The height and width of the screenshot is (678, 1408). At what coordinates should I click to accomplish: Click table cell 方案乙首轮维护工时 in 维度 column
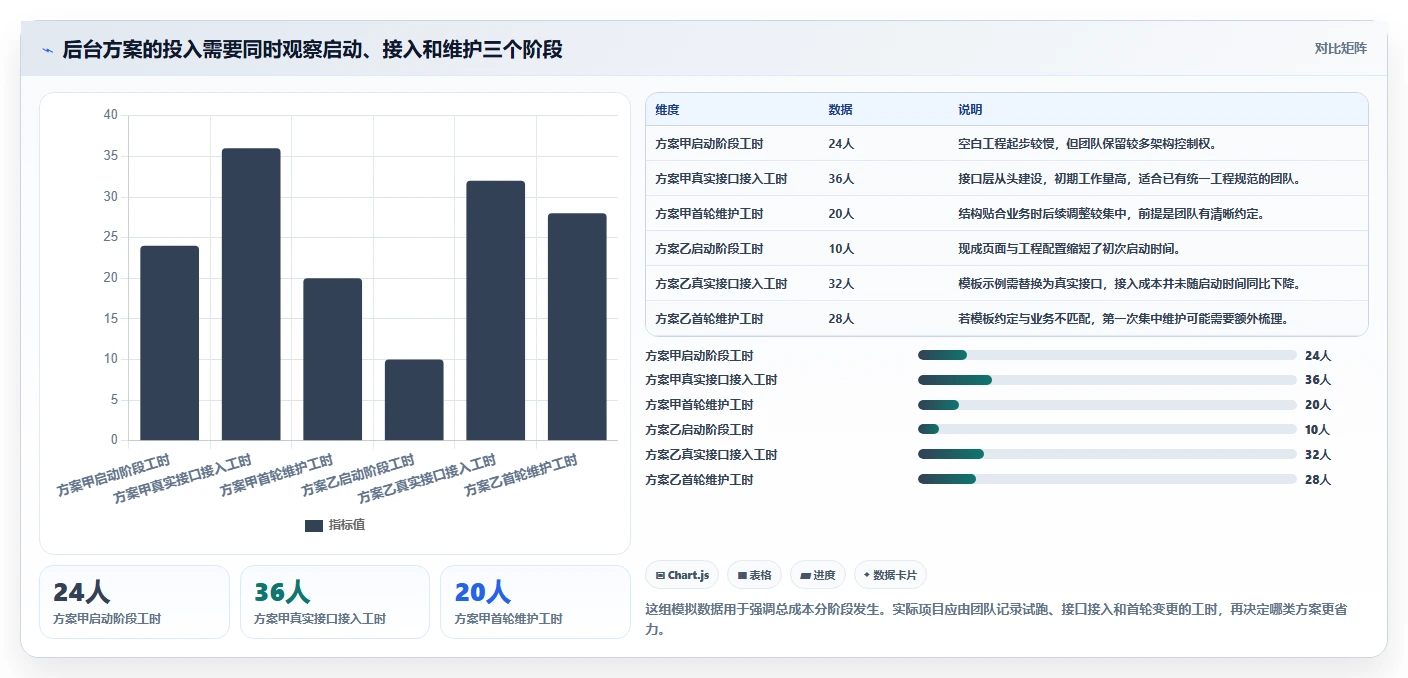pyautogui.click(x=709, y=319)
